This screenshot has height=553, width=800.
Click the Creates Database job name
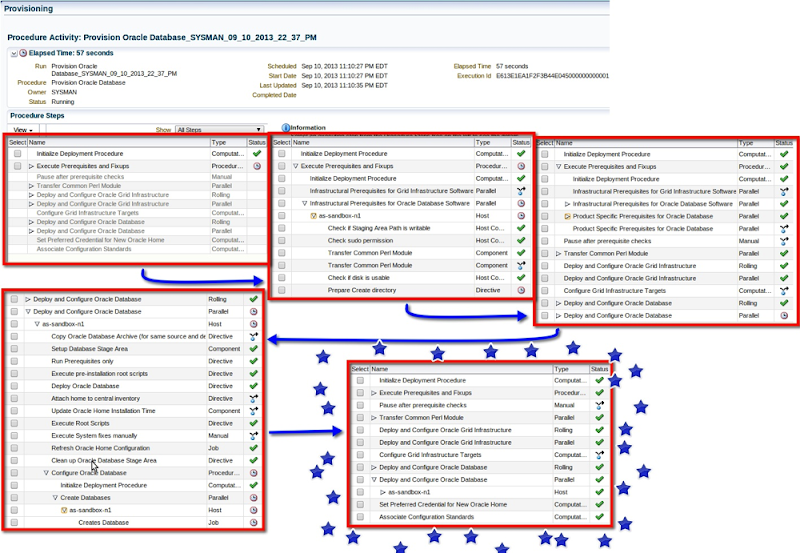coord(104,522)
